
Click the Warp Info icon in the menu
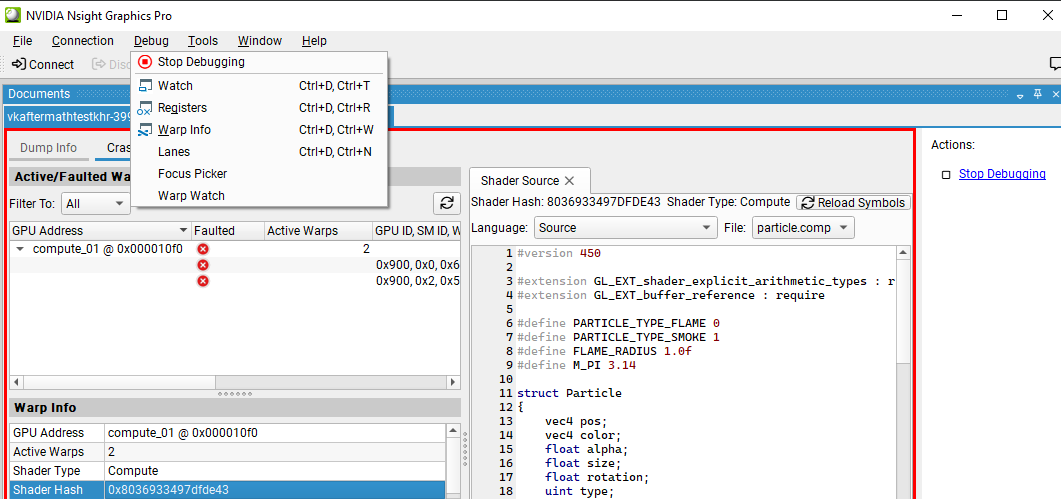[x=145, y=130]
